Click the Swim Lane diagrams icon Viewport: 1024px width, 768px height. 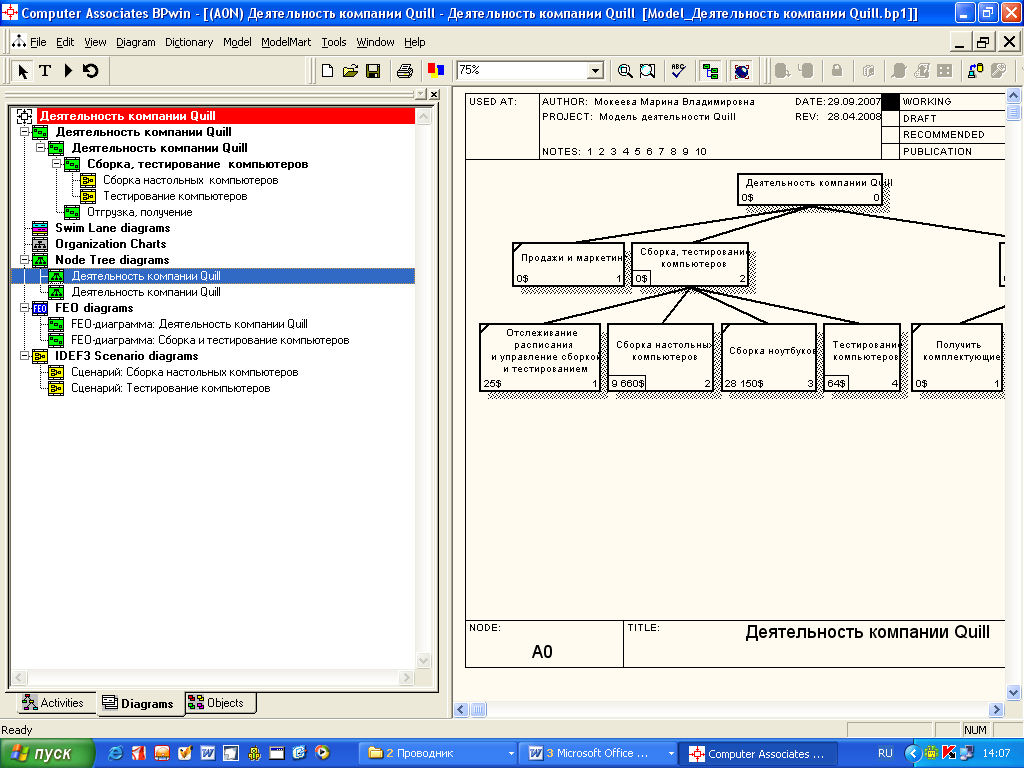(x=40, y=228)
